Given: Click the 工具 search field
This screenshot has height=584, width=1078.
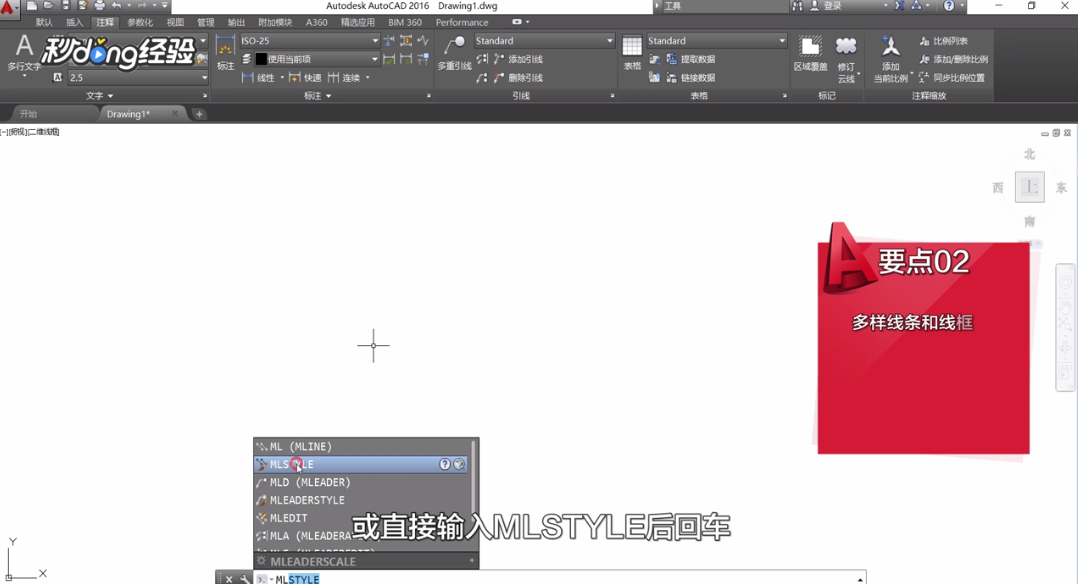Looking at the screenshot, I should tap(724, 6).
